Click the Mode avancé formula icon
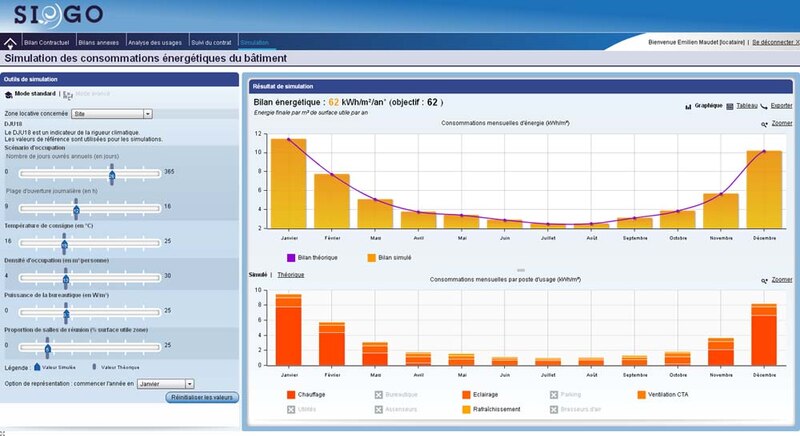Viewport: 800px width, 436px height. coord(68,95)
